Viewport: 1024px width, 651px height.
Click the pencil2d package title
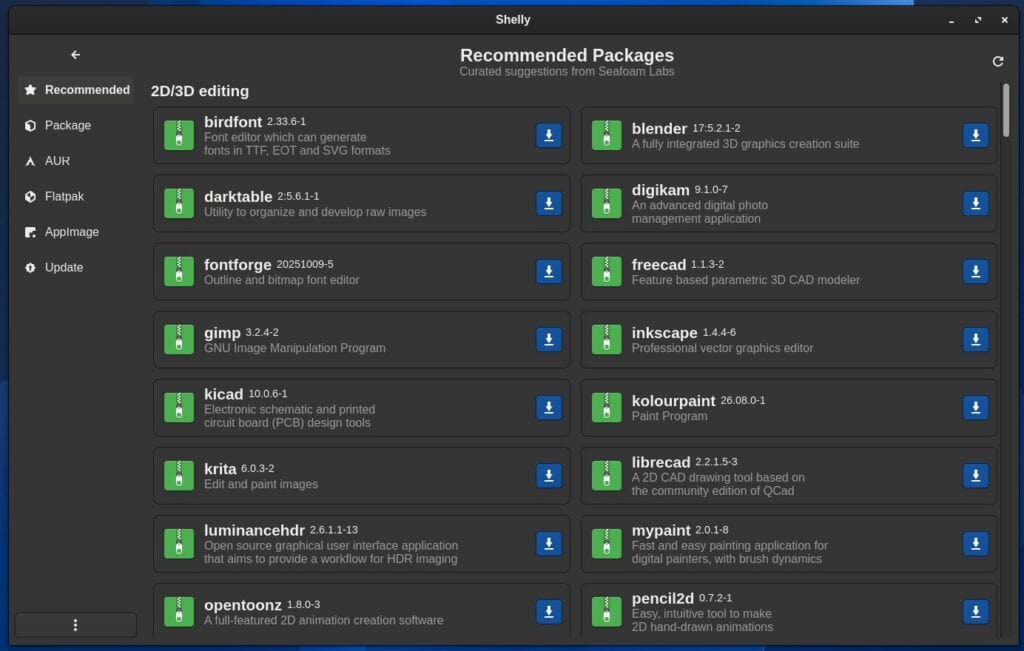[x=662, y=598]
